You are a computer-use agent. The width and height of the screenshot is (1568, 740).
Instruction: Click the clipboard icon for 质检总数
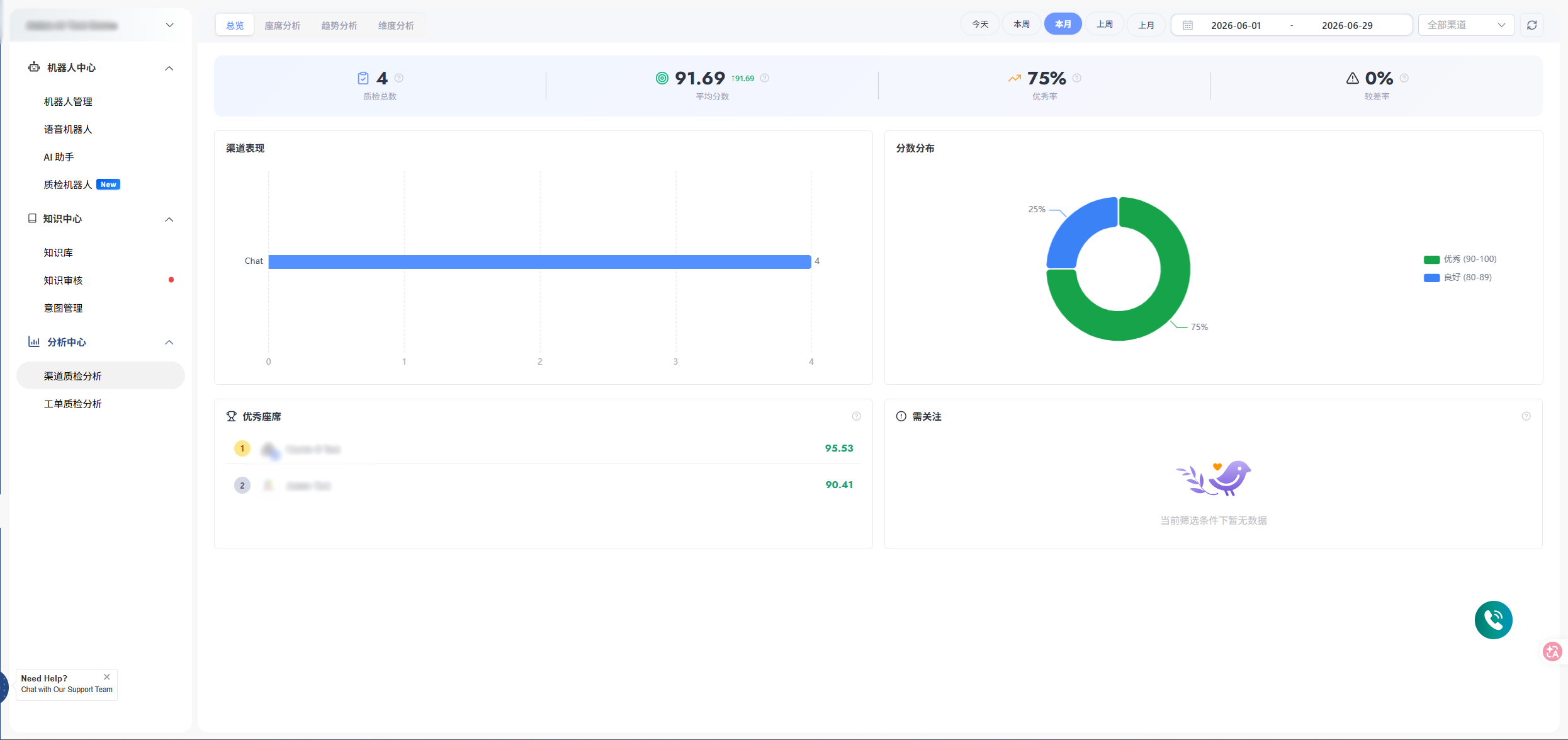tap(363, 78)
